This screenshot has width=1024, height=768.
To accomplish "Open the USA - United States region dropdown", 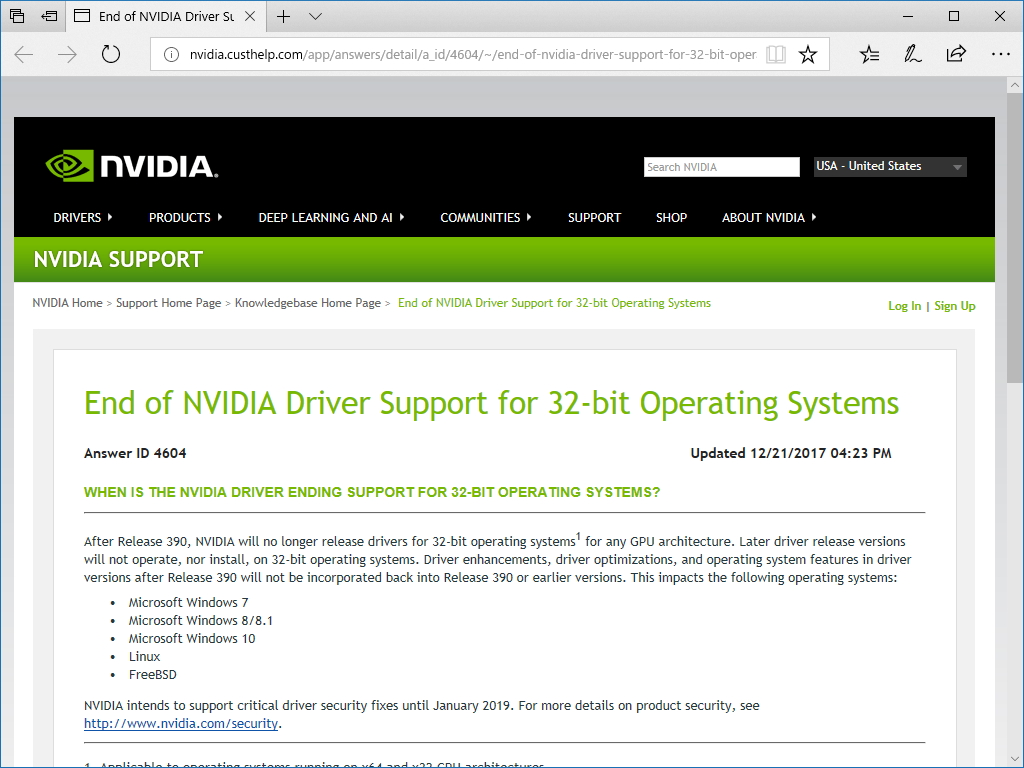I will 889,167.
